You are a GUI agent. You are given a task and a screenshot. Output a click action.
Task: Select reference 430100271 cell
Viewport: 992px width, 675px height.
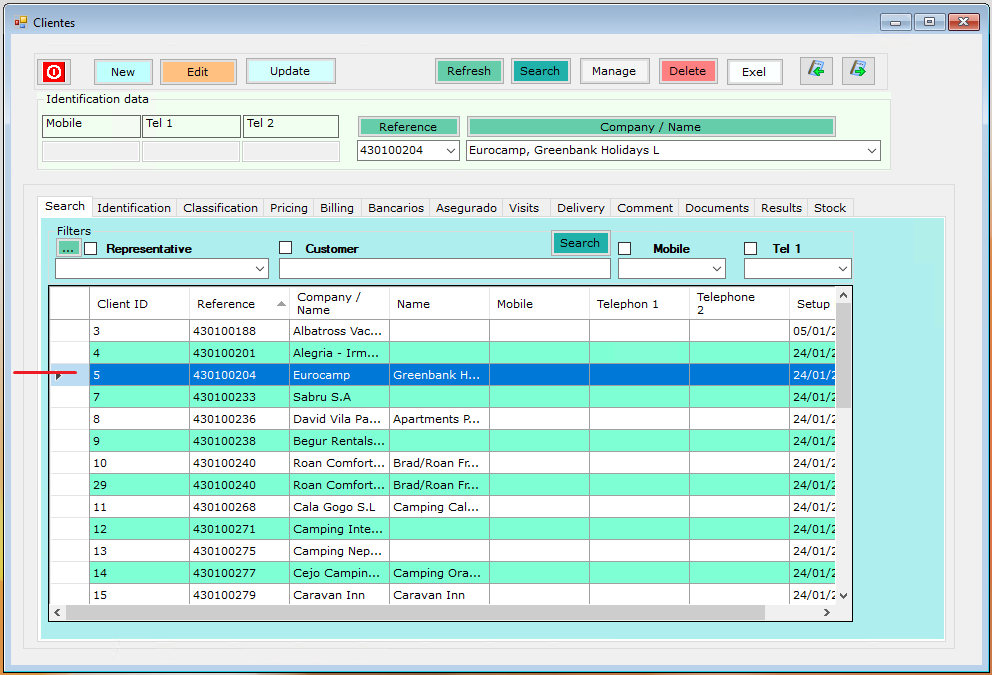239,529
